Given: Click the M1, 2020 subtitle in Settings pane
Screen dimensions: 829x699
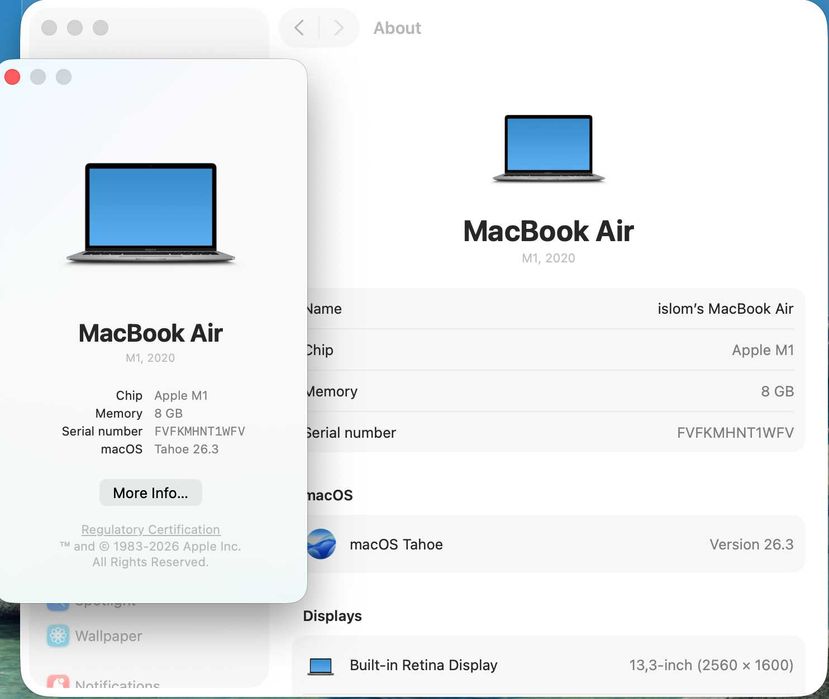Looking at the screenshot, I should coord(548,258).
